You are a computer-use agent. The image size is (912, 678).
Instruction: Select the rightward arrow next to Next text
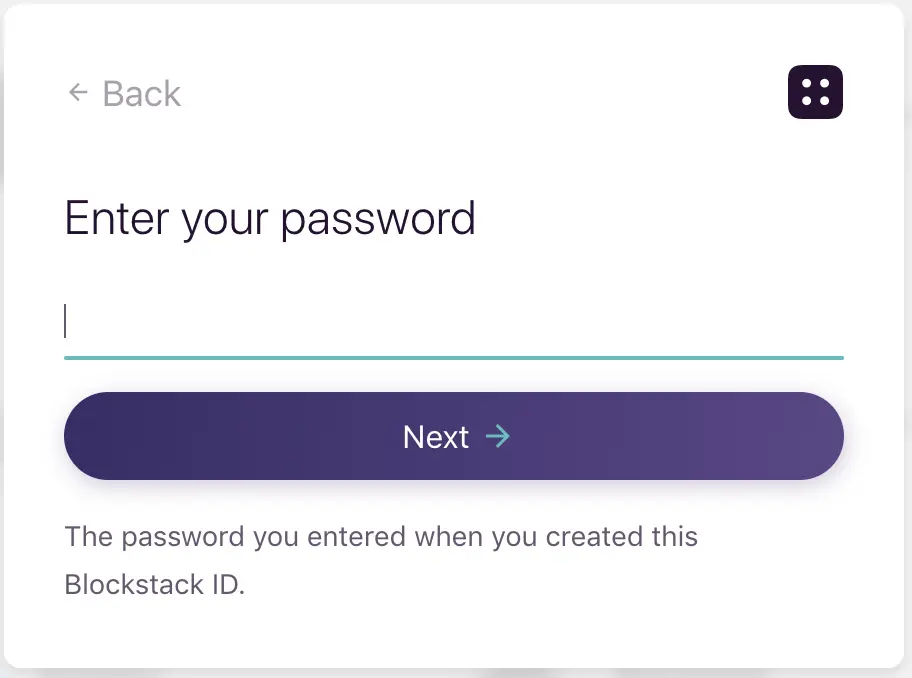click(x=499, y=436)
